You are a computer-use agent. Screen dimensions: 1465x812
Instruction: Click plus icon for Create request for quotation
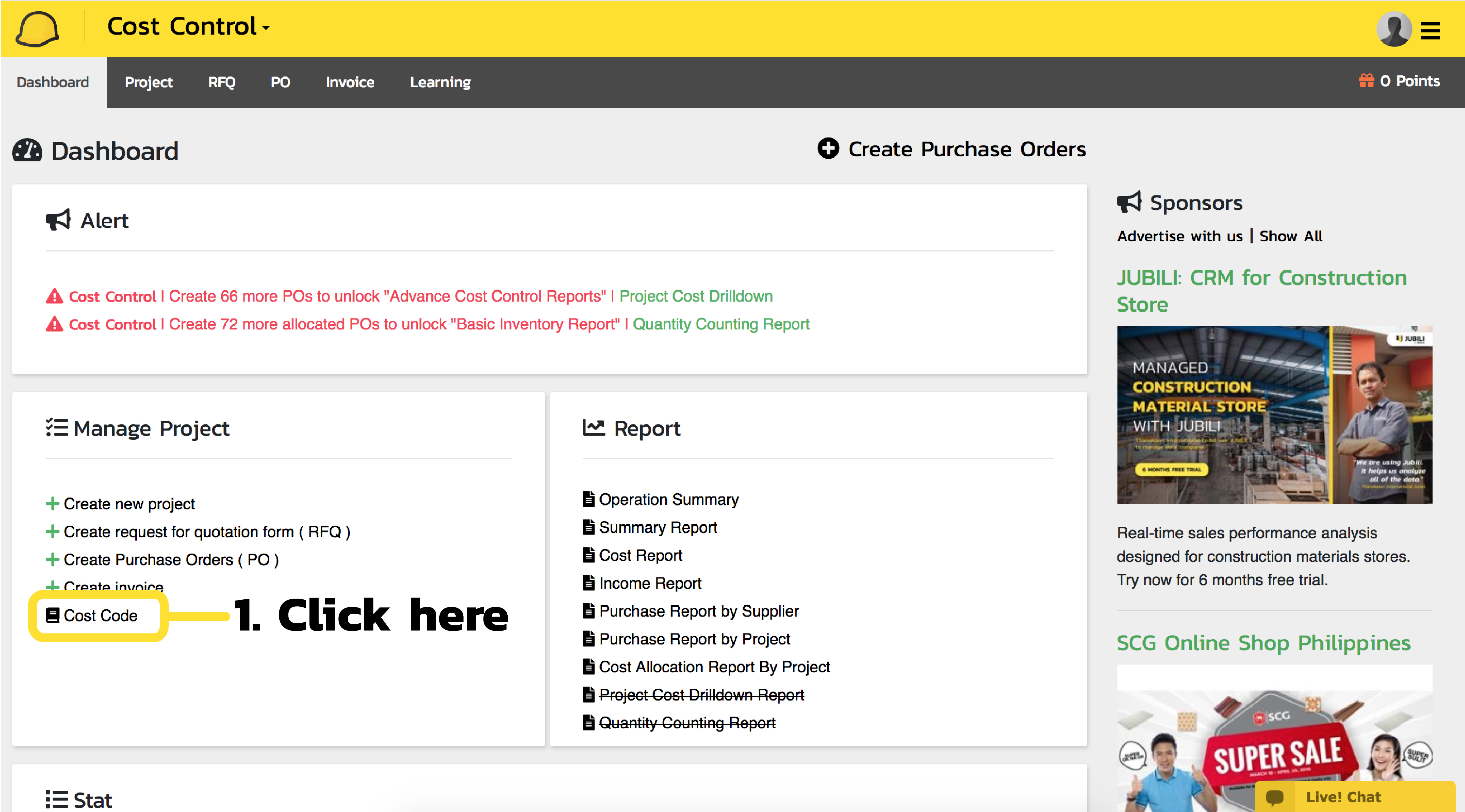pos(52,531)
